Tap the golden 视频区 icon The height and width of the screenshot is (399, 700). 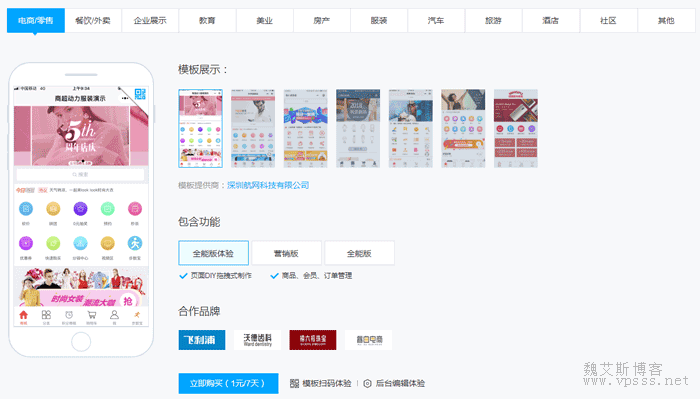108,243
